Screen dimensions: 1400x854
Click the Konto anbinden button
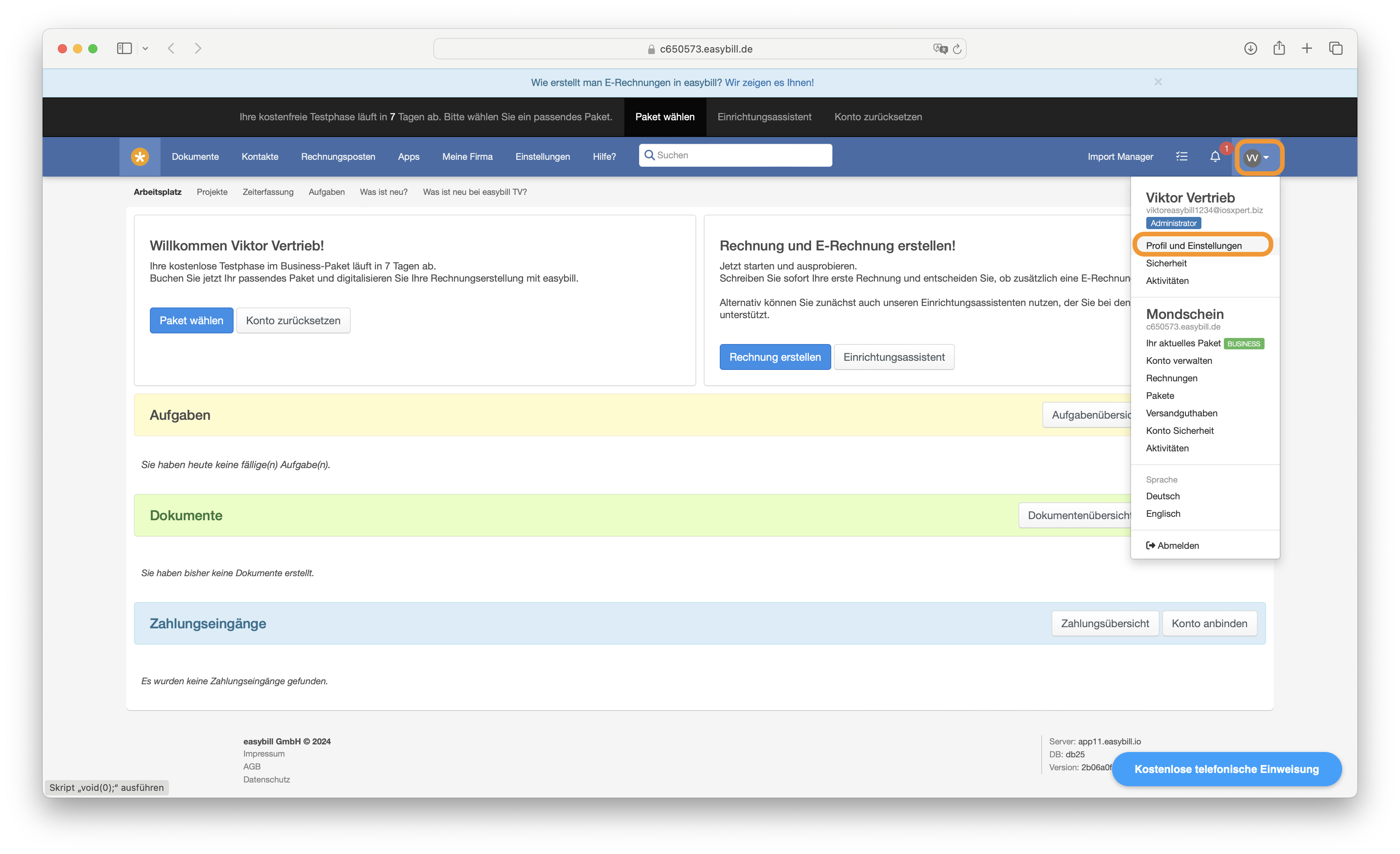1209,623
